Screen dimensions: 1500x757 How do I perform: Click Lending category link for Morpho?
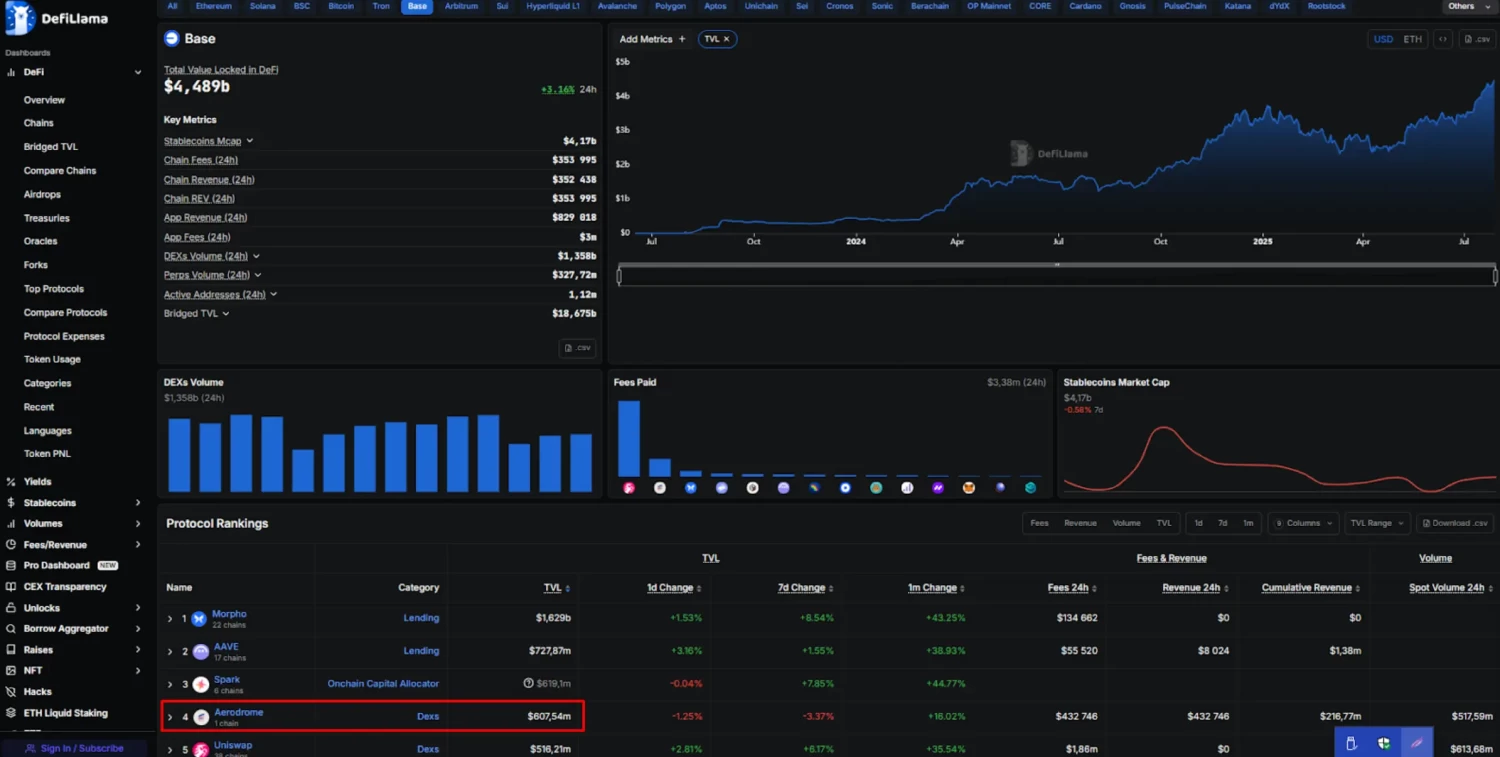pos(421,618)
